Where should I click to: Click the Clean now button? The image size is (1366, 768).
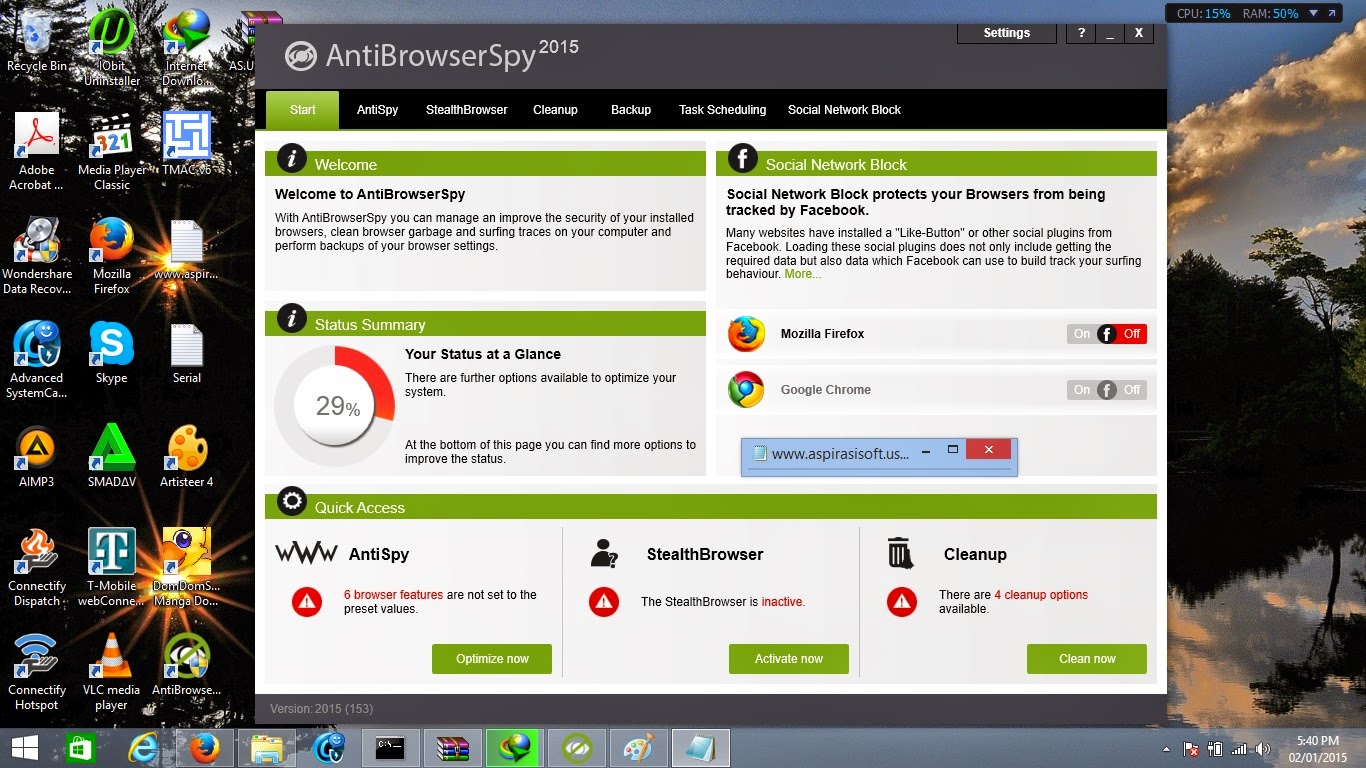(x=1087, y=659)
